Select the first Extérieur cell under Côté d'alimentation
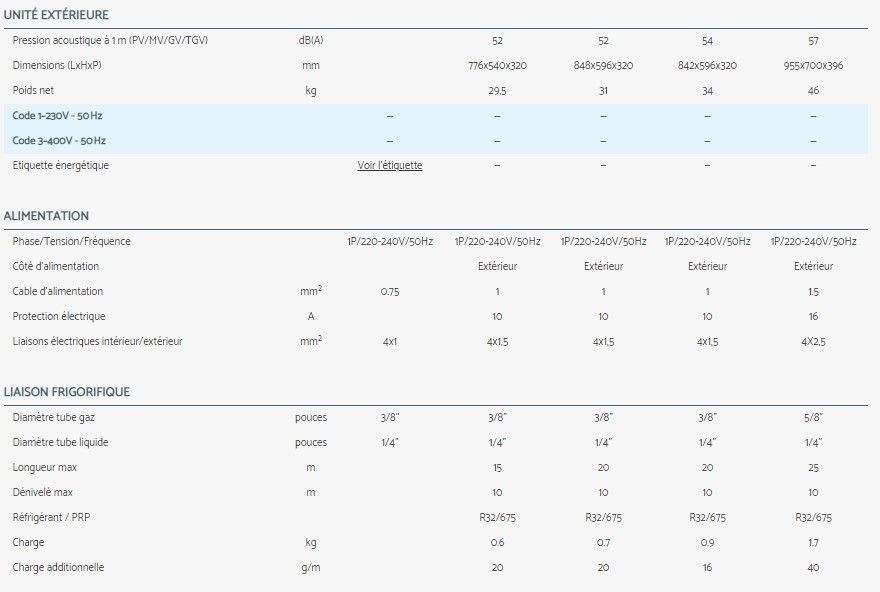The image size is (880, 592). point(496,266)
